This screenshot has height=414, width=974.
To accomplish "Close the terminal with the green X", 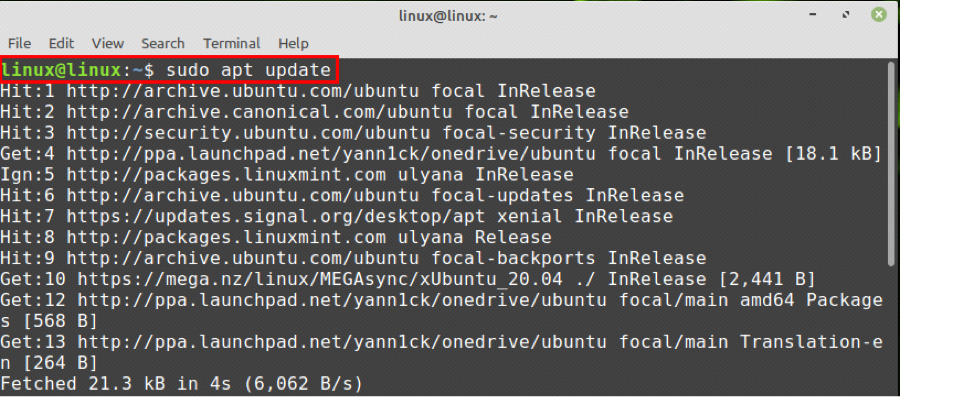I will pos(878,15).
